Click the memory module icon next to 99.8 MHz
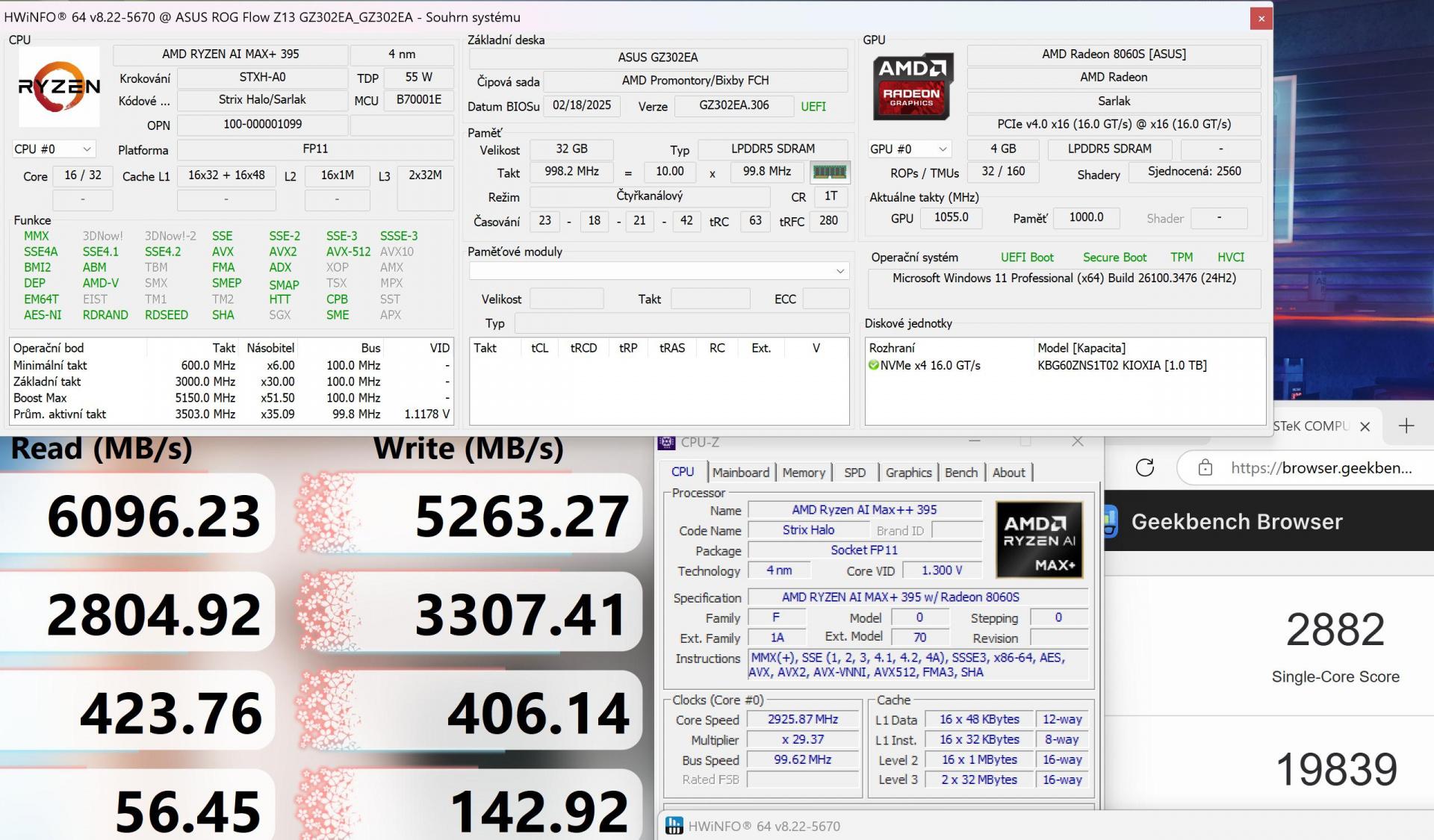The height and width of the screenshot is (840, 1434). [829, 172]
